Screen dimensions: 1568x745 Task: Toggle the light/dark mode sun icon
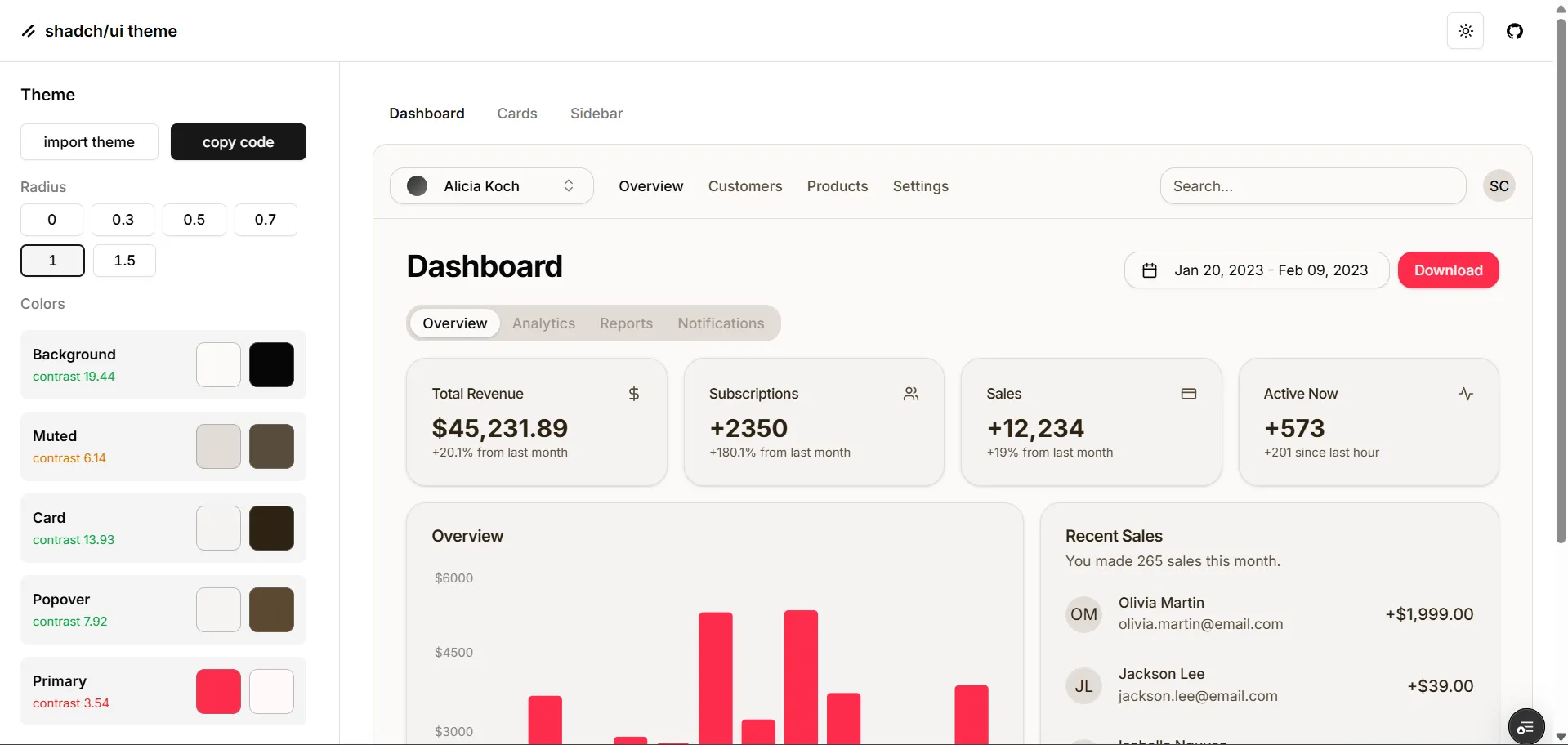(1465, 31)
